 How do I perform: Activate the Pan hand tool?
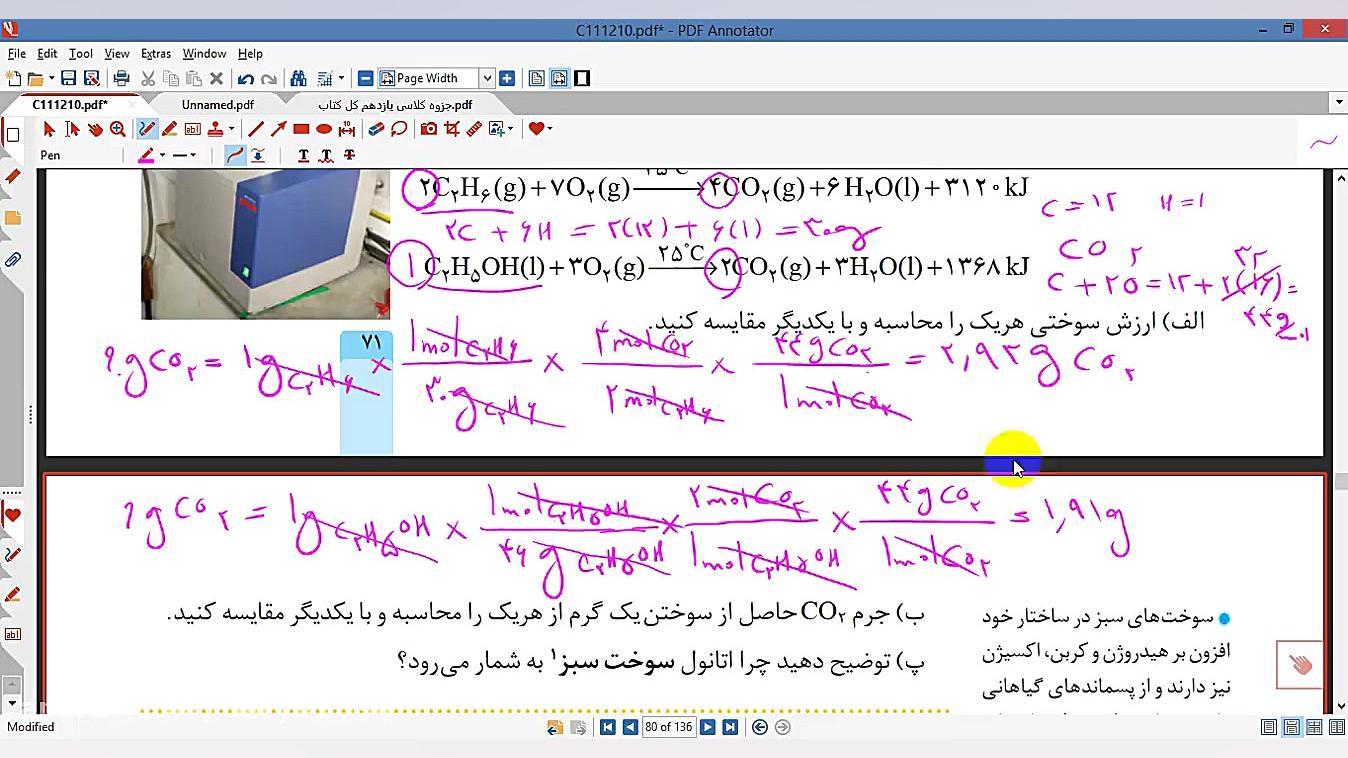point(95,129)
